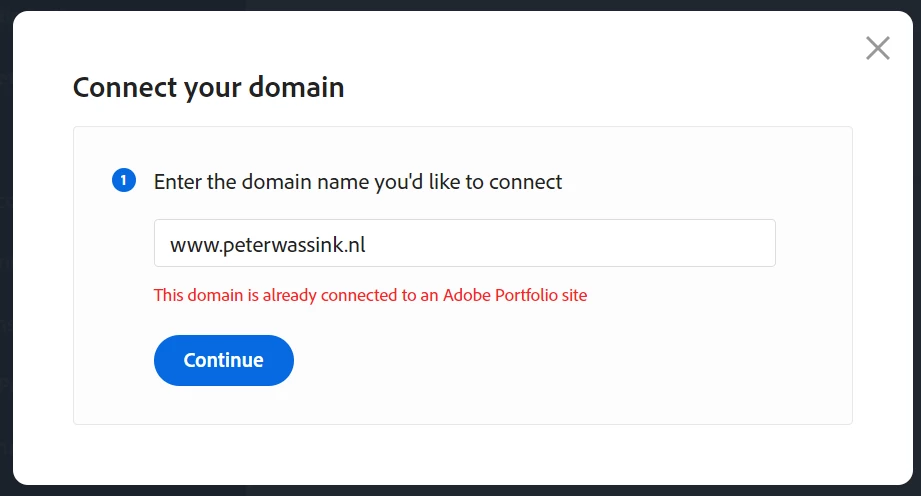Viewport: 921px width, 496px height.
Task: Click the word "connect" in the instruction label
Action: pos(527,182)
